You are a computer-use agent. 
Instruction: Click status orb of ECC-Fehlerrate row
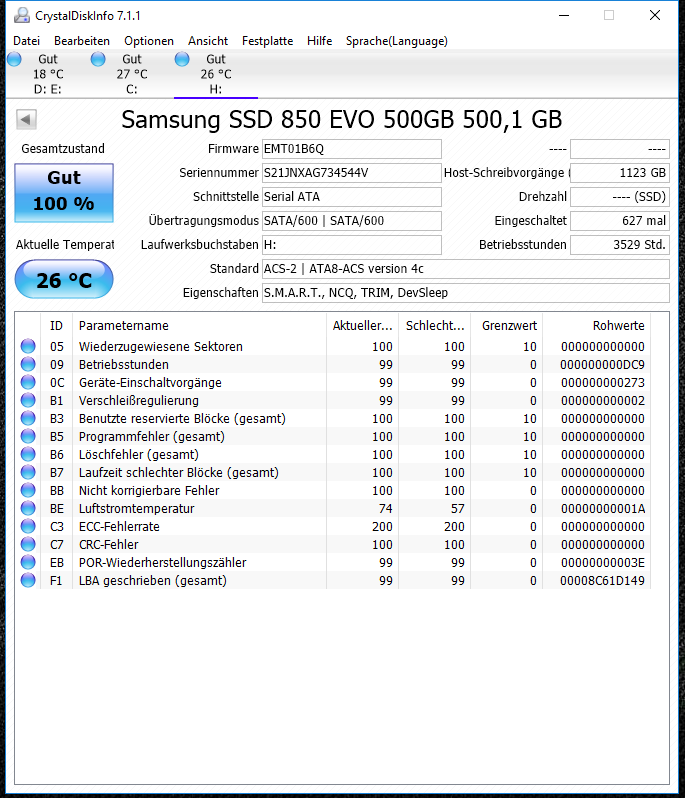tap(28, 526)
